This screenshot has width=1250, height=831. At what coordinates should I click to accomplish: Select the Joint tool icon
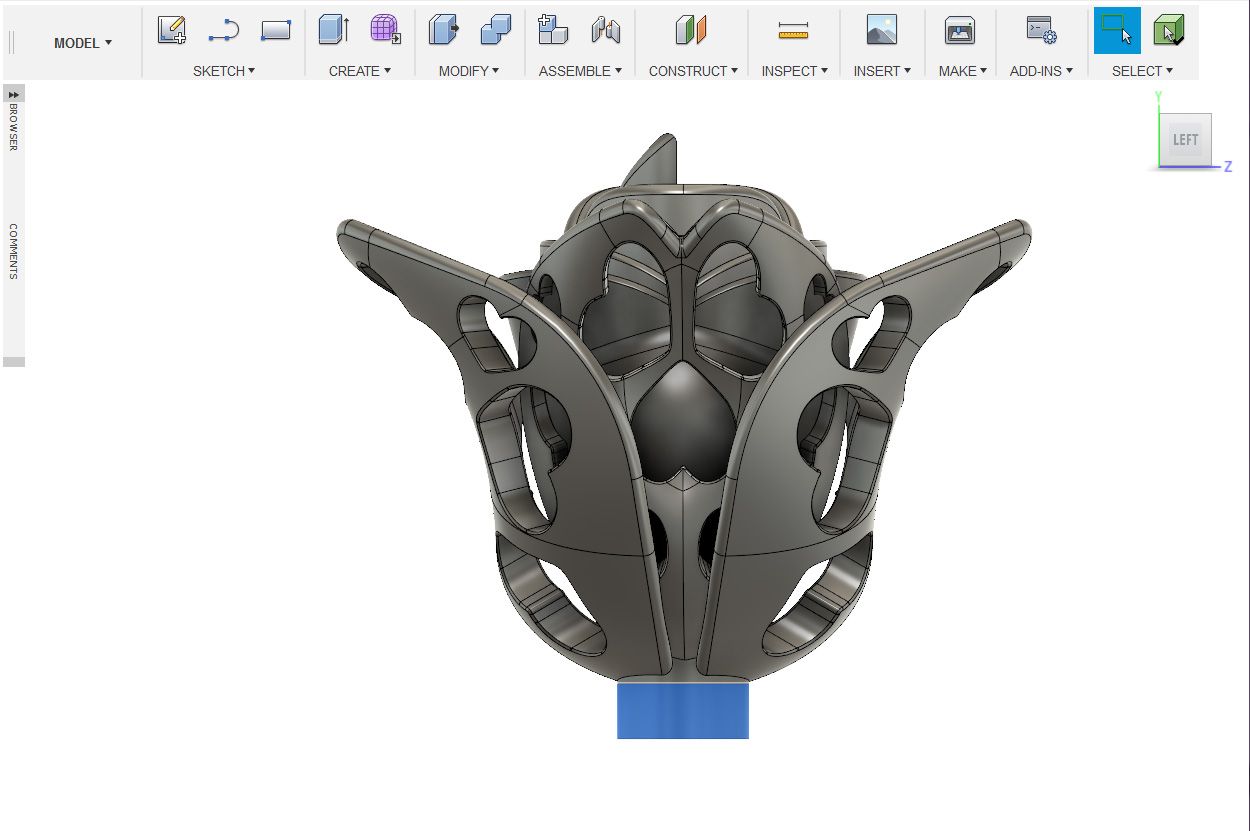[606, 31]
